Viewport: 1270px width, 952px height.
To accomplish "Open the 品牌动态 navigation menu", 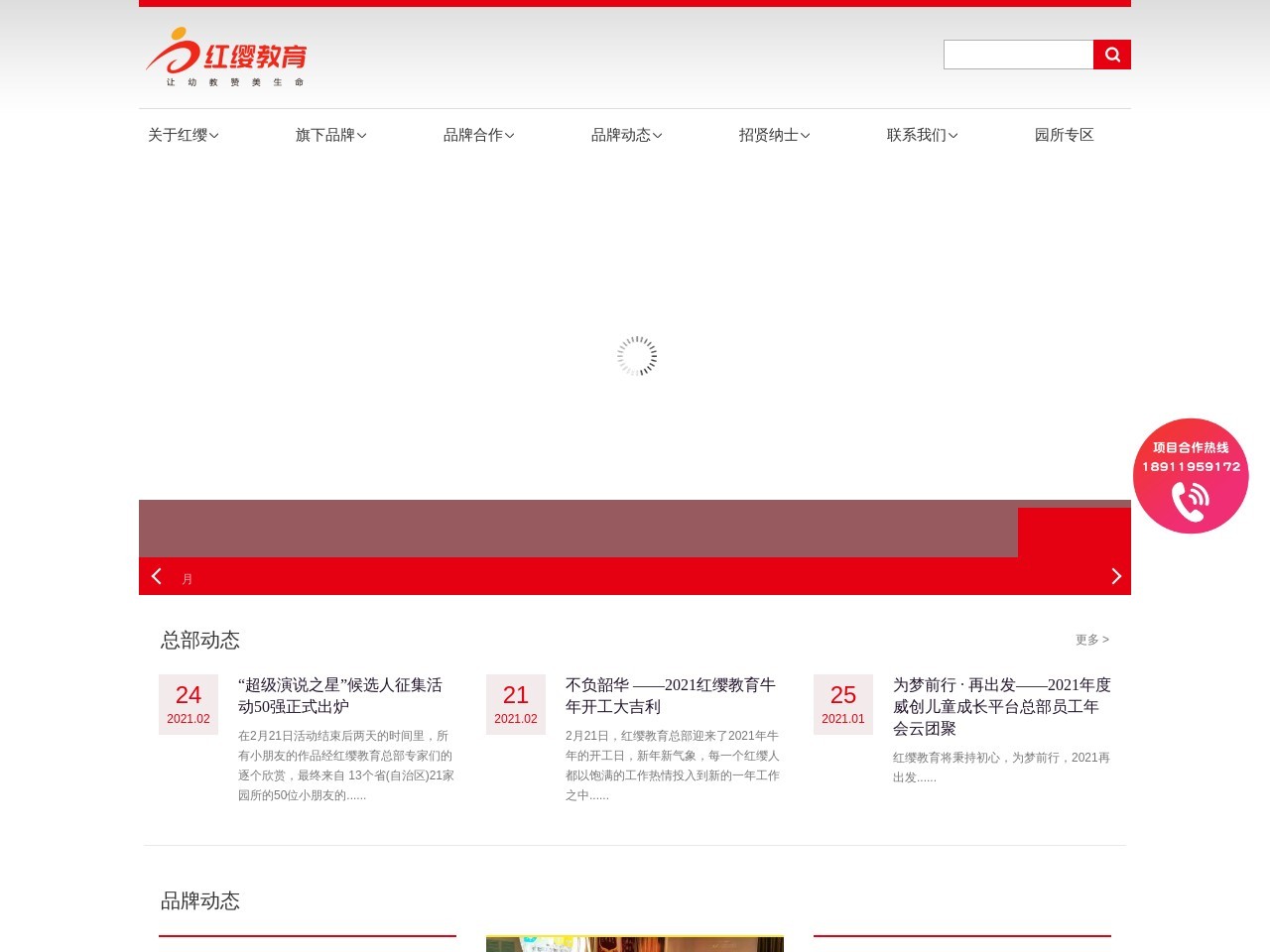I will point(626,135).
